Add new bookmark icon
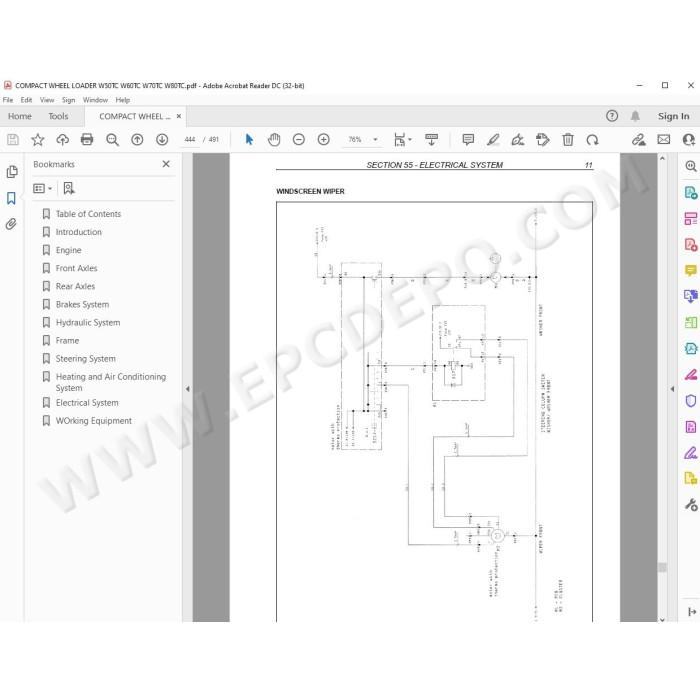 pos(69,188)
